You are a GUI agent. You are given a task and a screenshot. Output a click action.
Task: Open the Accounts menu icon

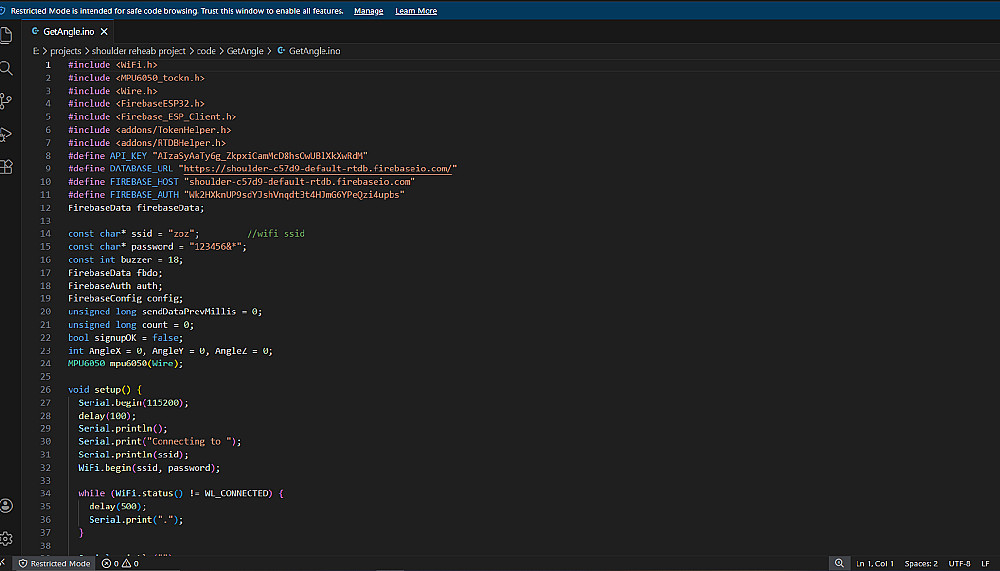pyautogui.click(x=6, y=506)
